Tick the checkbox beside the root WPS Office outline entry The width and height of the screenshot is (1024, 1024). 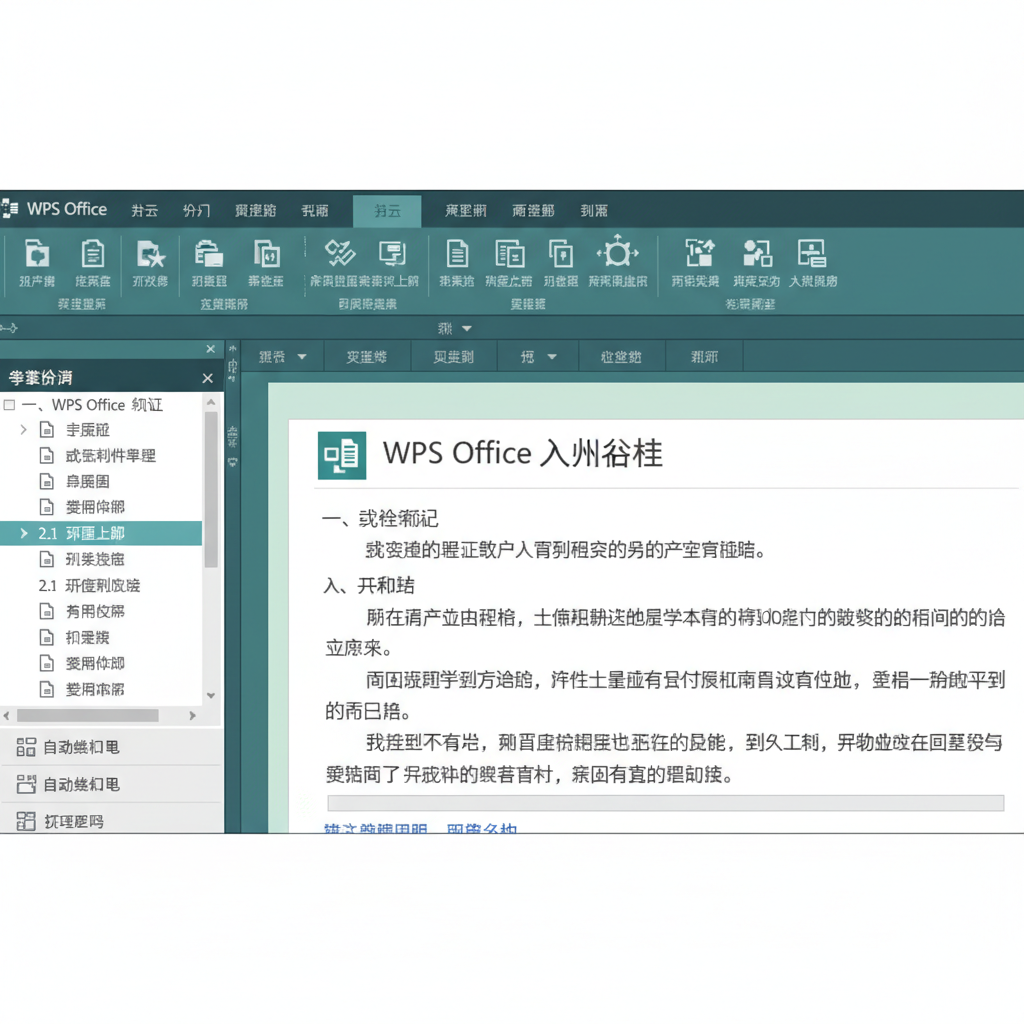click(9, 405)
